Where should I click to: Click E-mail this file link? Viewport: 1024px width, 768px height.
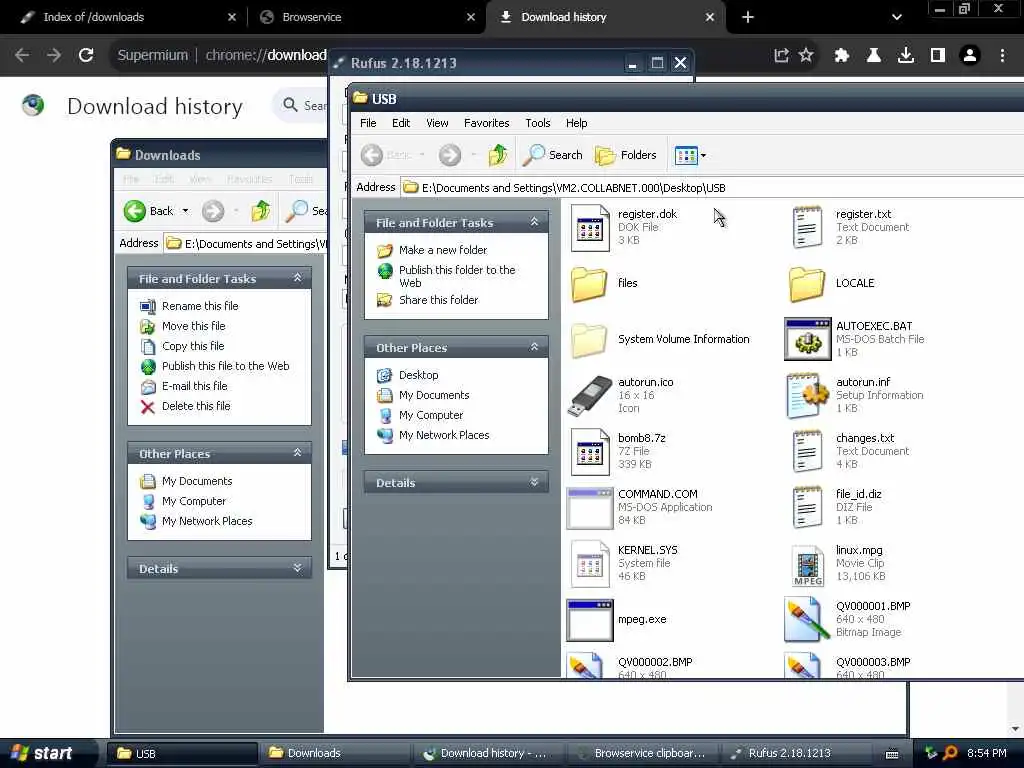(x=195, y=386)
